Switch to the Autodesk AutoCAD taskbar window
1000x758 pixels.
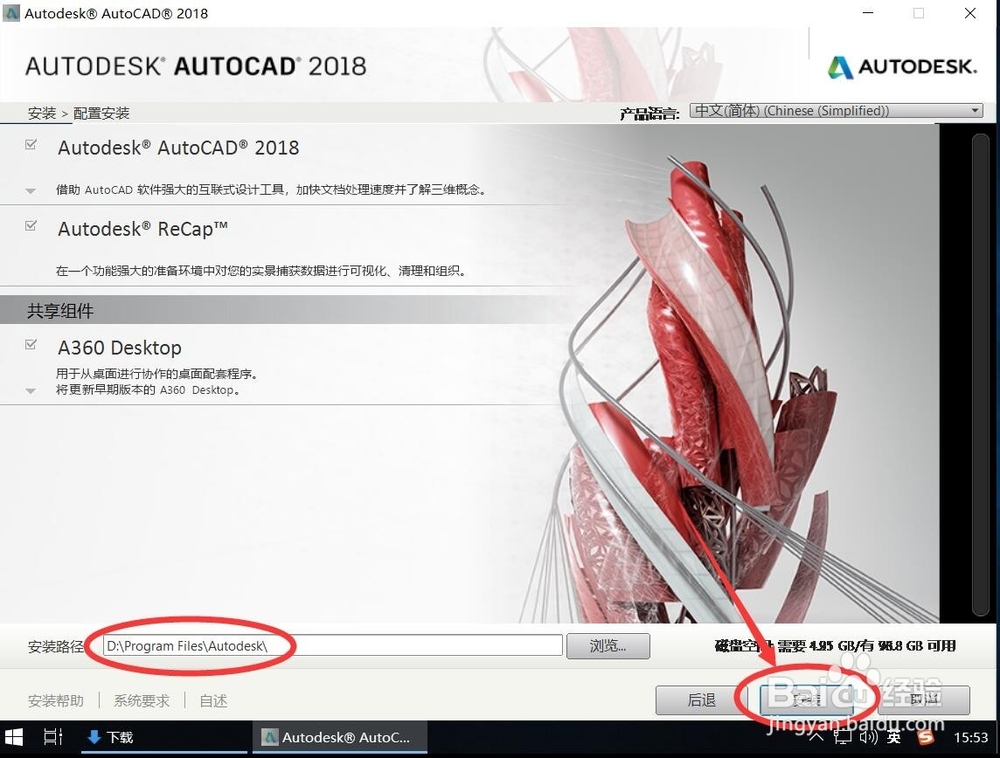pyautogui.click(x=340, y=737)
